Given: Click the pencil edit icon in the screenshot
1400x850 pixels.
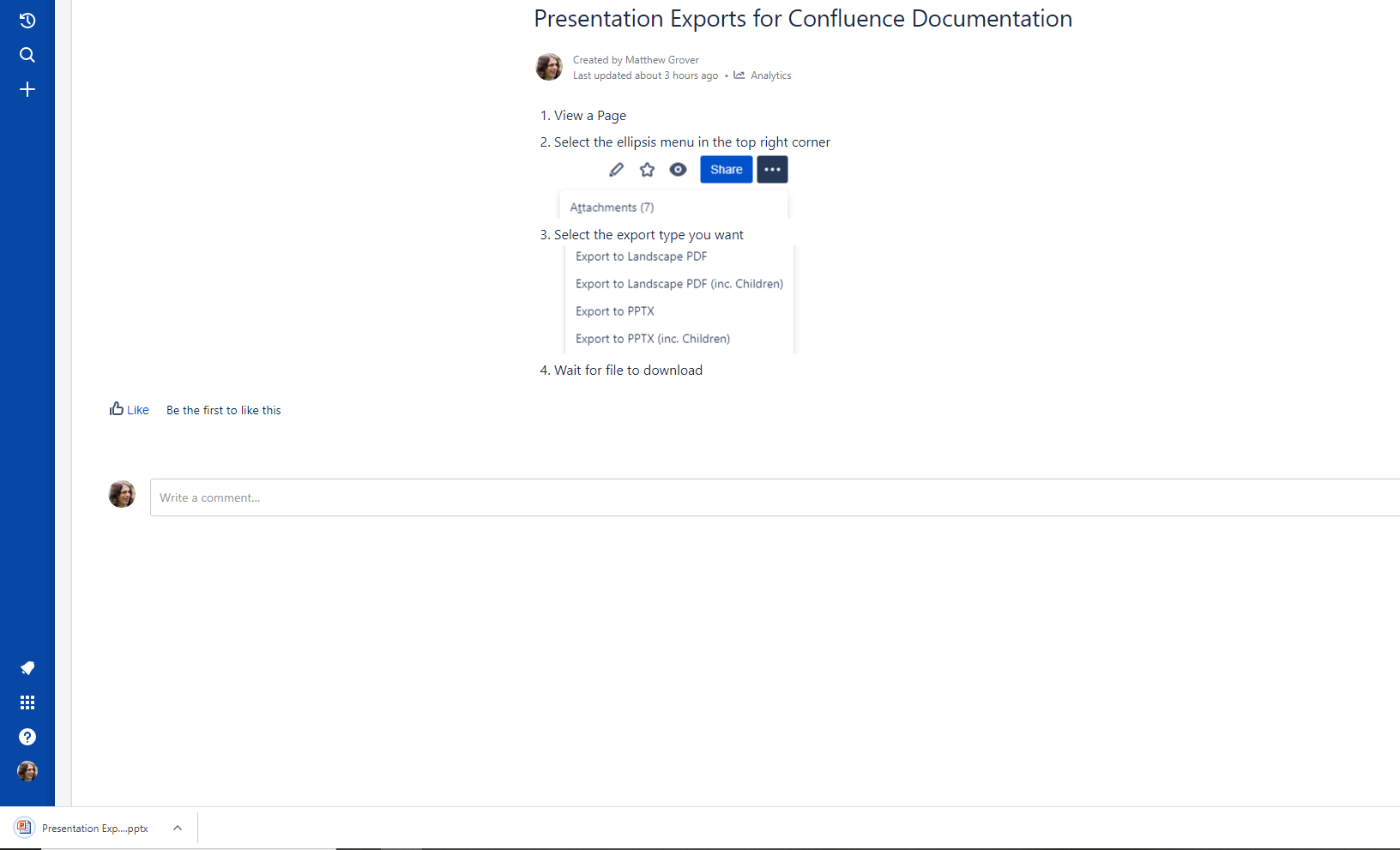Looking at the screenshot, I should (616, 170).
